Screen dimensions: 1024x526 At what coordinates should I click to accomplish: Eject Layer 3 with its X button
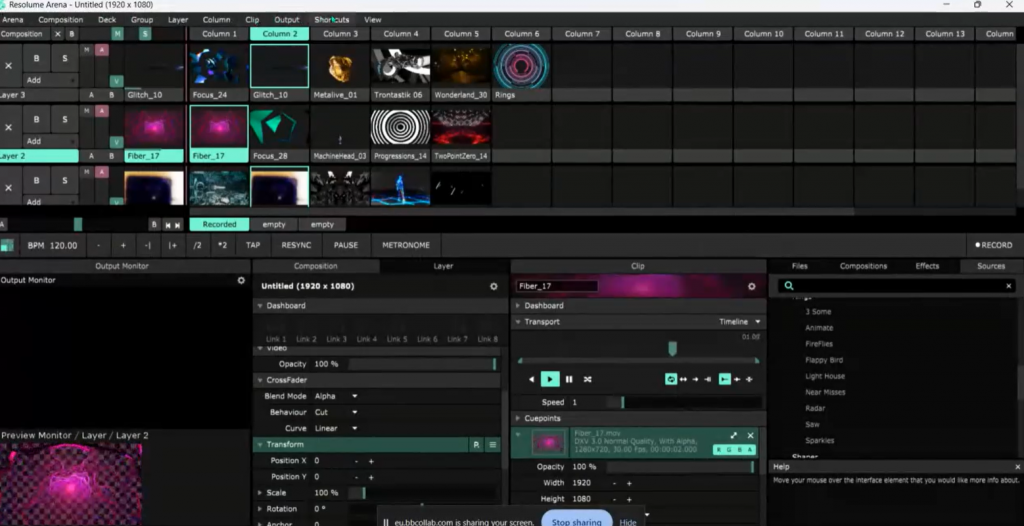(8, 66)
